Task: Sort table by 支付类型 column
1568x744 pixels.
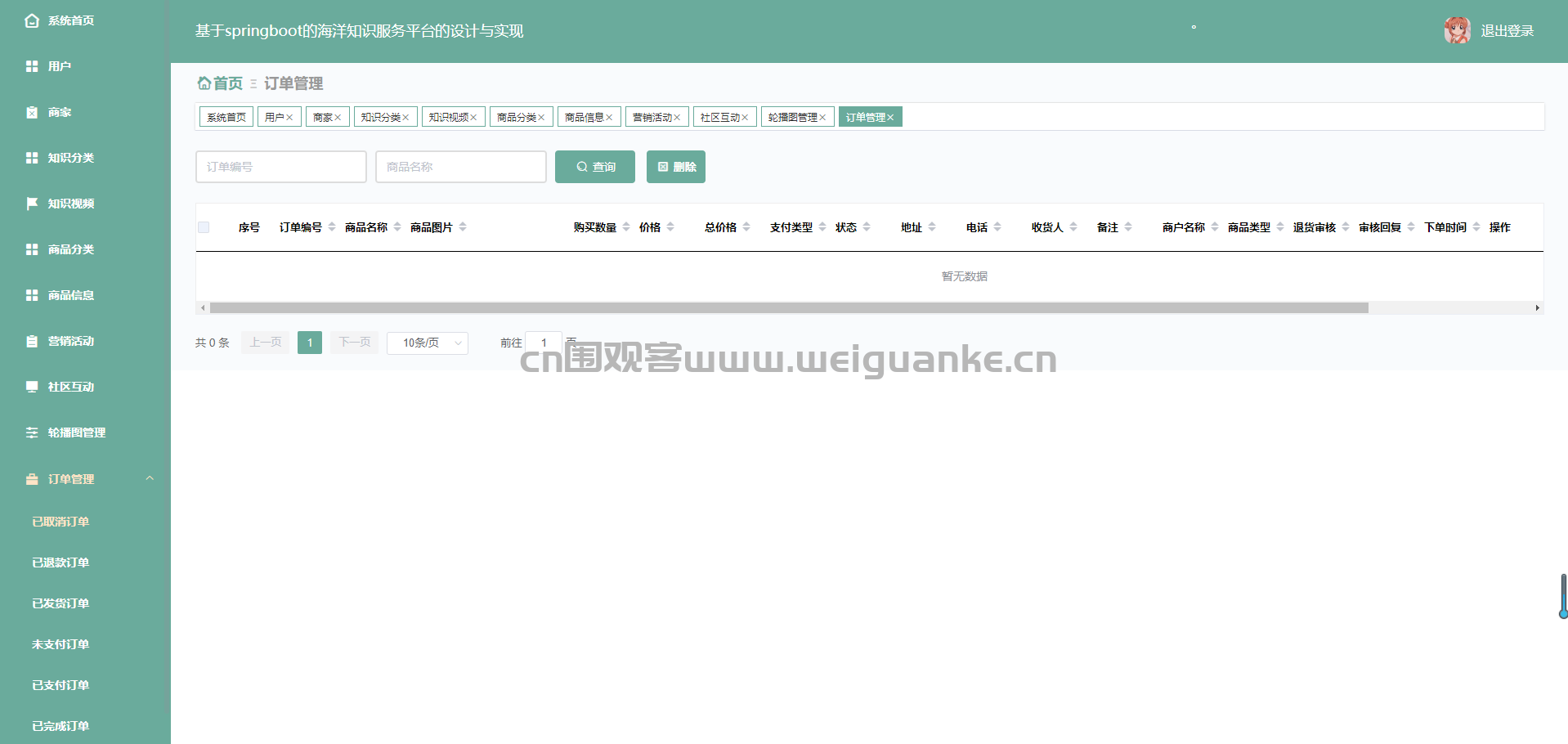Action: (x=822, y=227)
